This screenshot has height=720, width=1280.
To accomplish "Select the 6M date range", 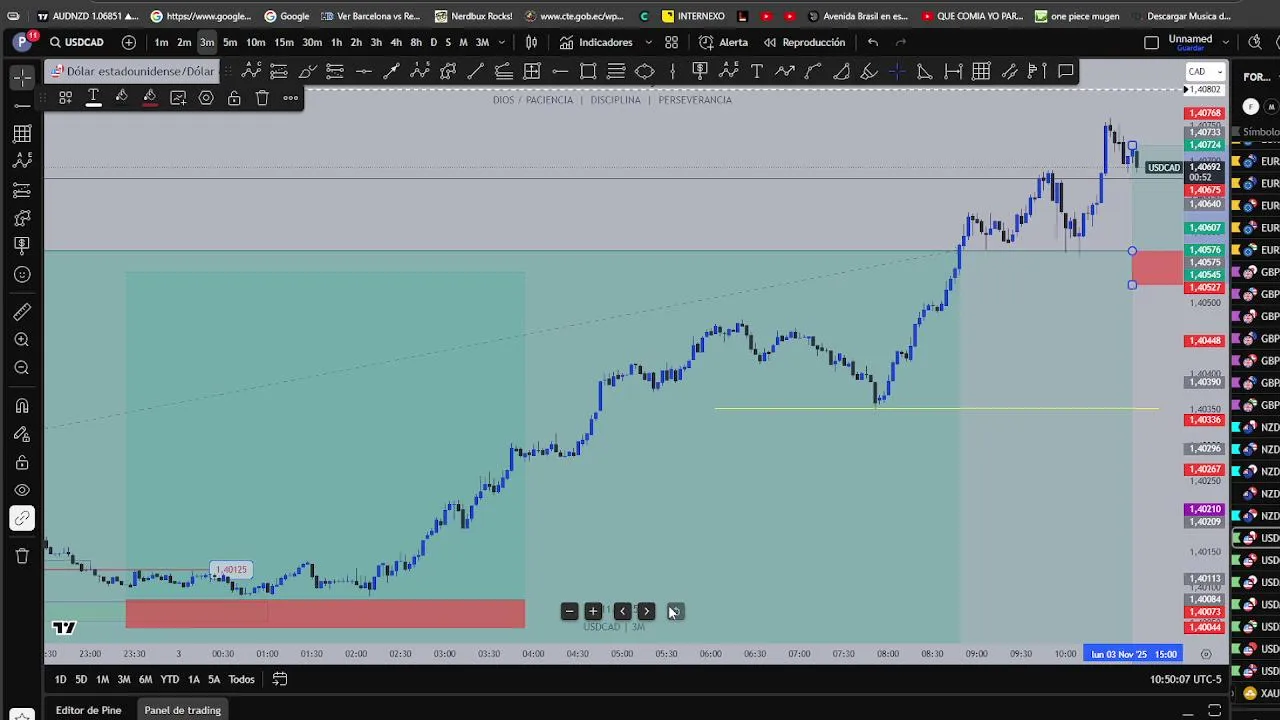I will pyautogui.click(x=145, y=679).
